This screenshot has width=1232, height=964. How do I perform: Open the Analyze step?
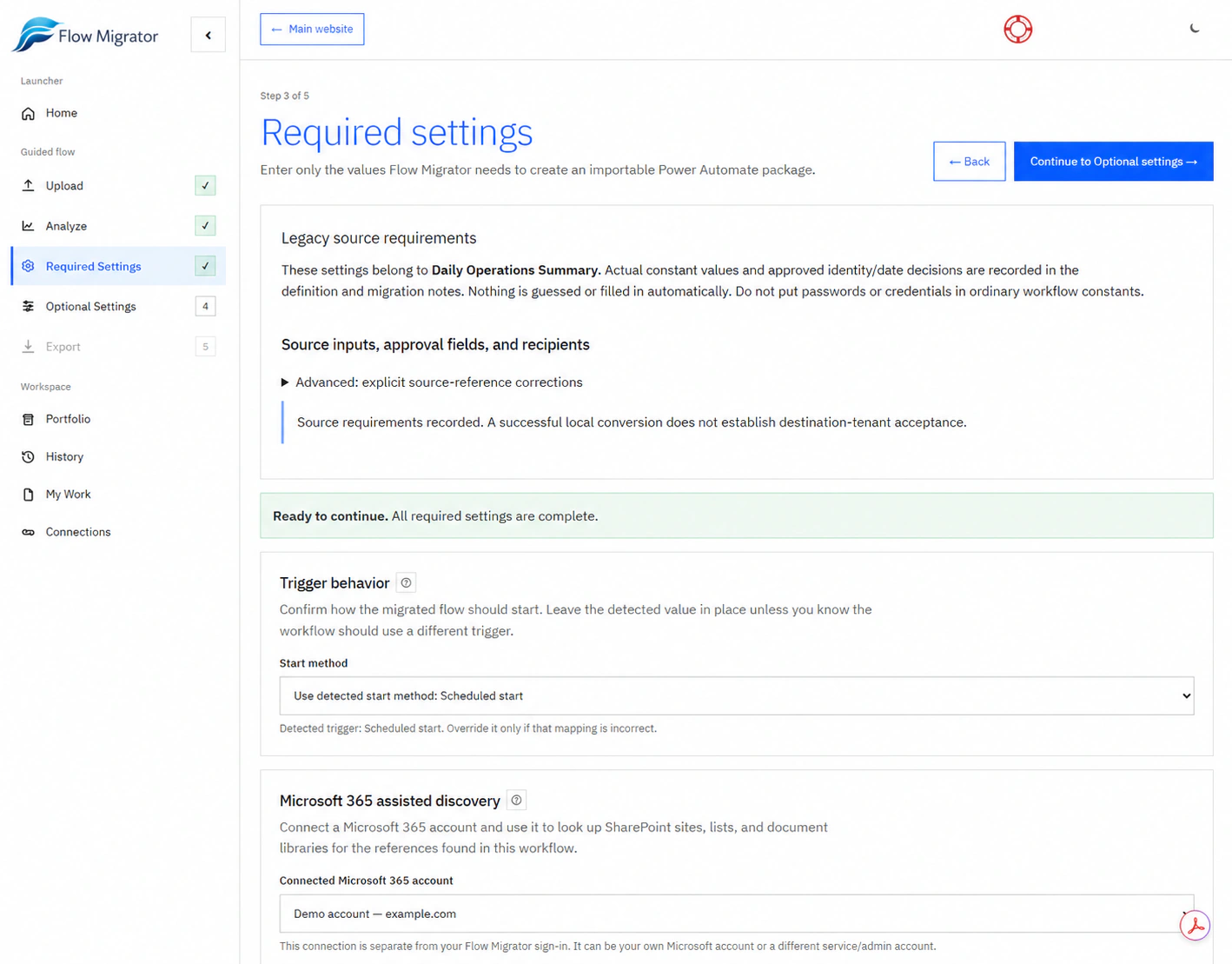click(118, 226)
